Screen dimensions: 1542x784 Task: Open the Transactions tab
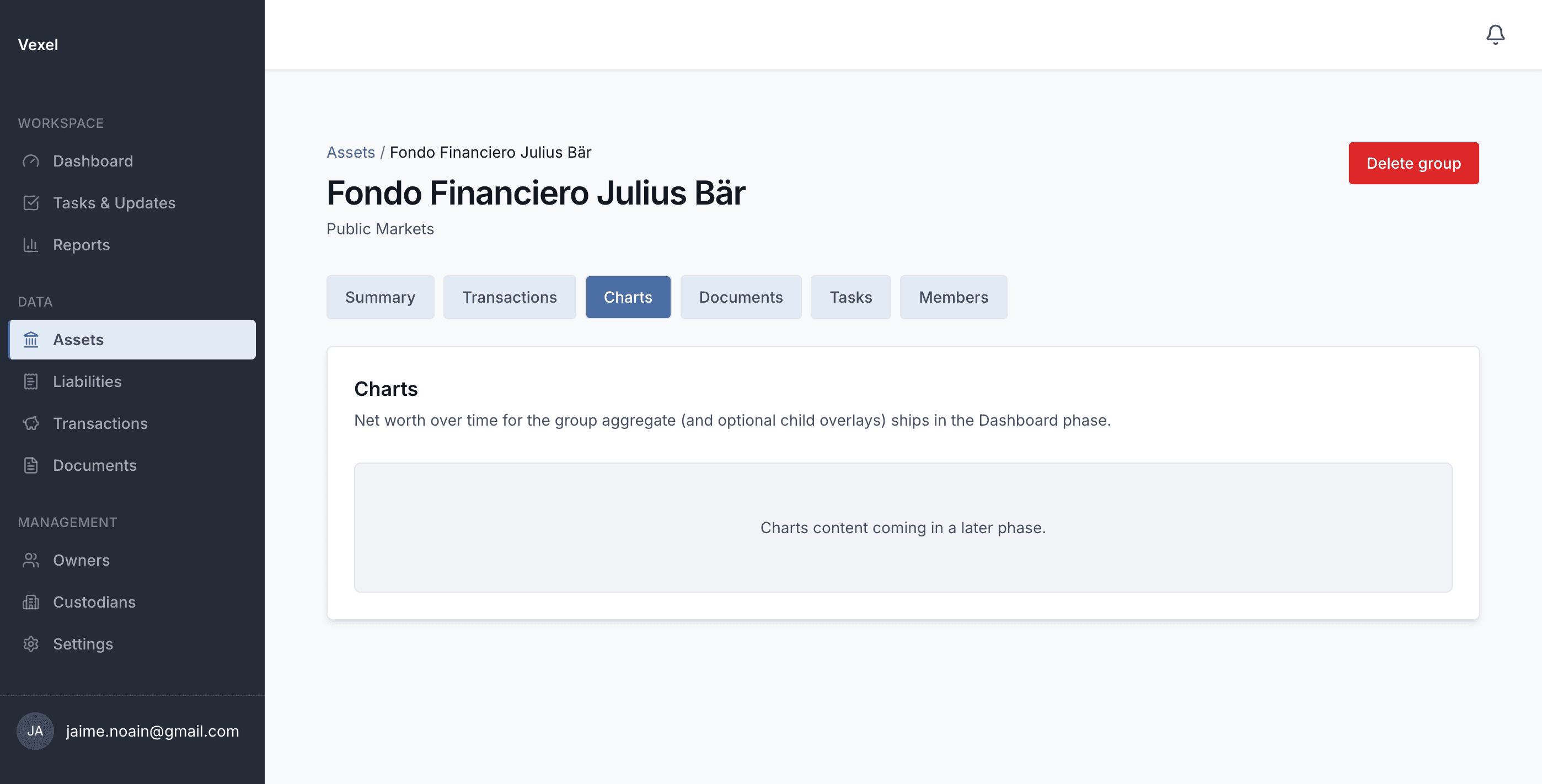click(x=510, y=297)
